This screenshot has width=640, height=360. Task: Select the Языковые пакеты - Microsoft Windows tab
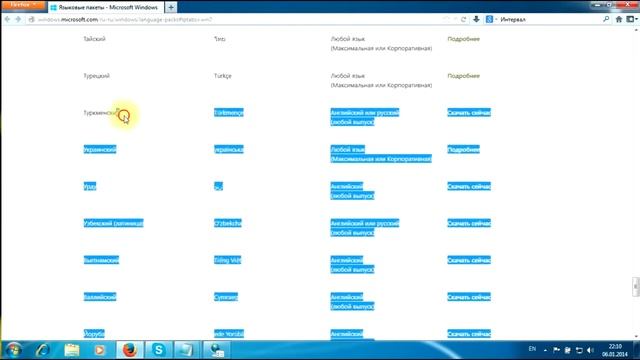(x=105, y=7)
